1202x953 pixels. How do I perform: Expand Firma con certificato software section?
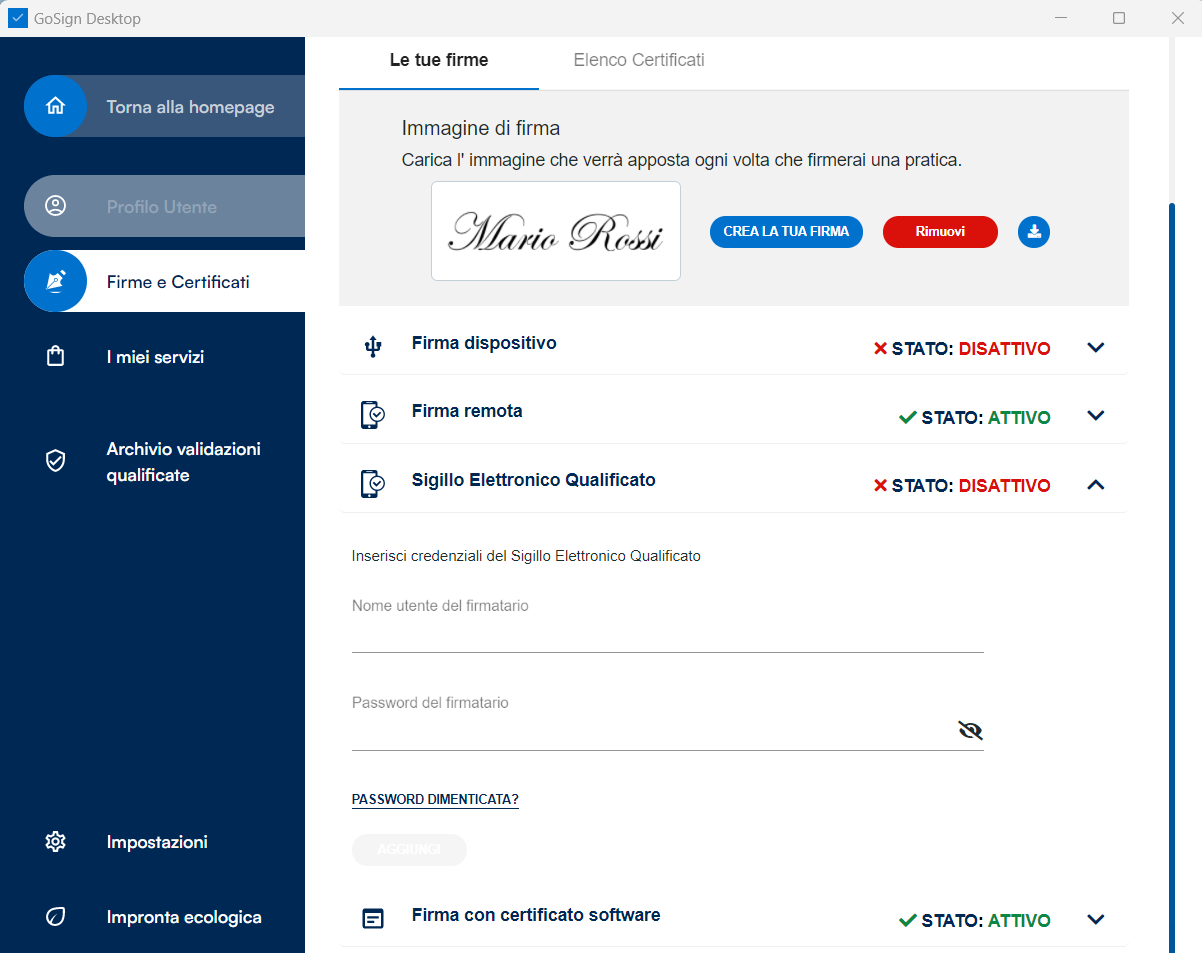click(x=1096, y=920)
